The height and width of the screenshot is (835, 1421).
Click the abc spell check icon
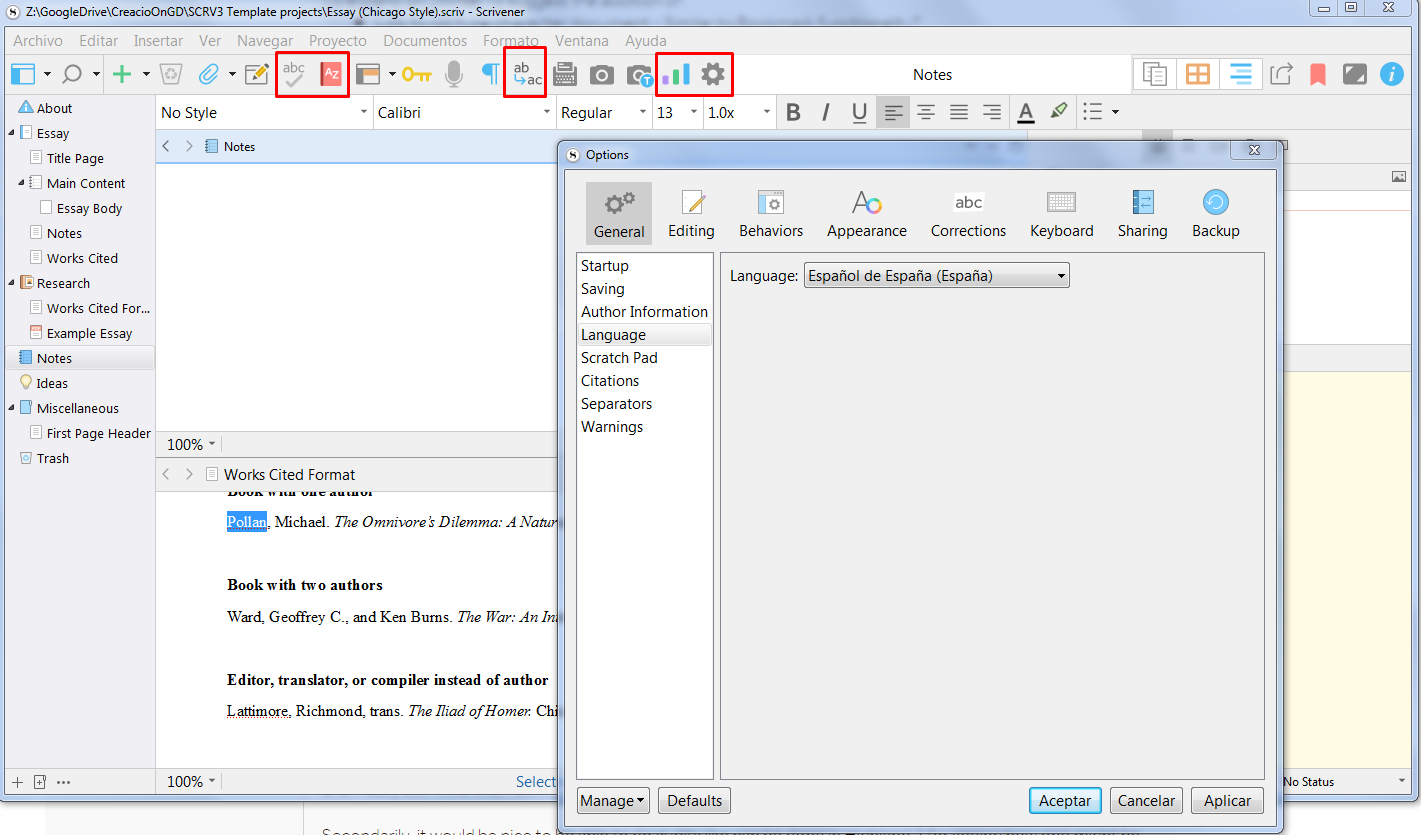click(294, 74)
